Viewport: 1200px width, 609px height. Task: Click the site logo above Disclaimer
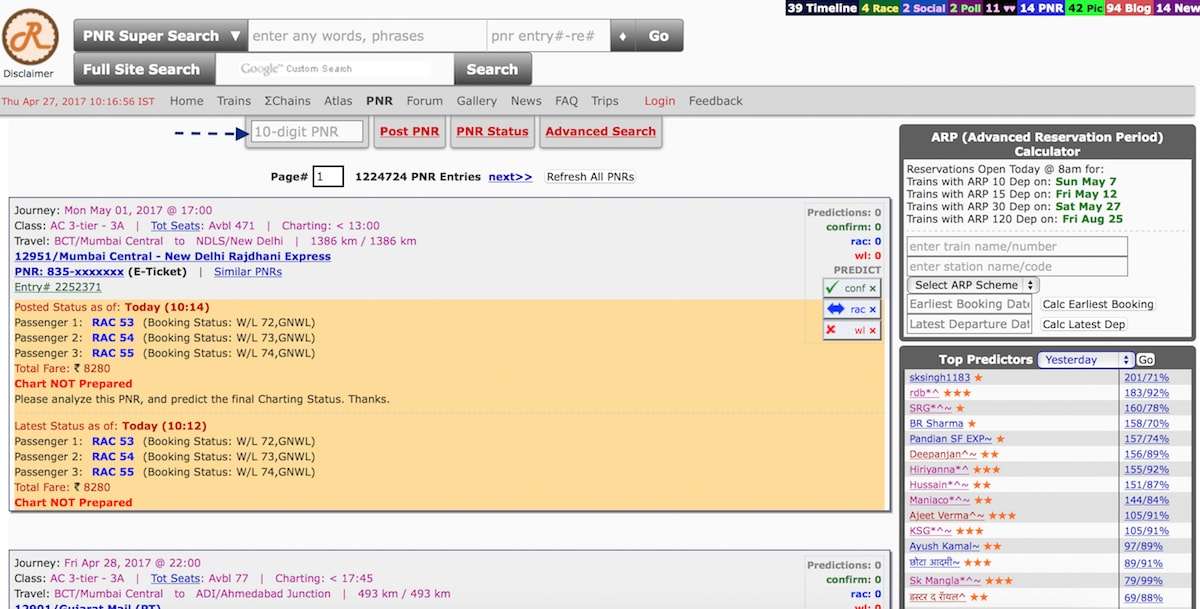(x=30, y=35)
